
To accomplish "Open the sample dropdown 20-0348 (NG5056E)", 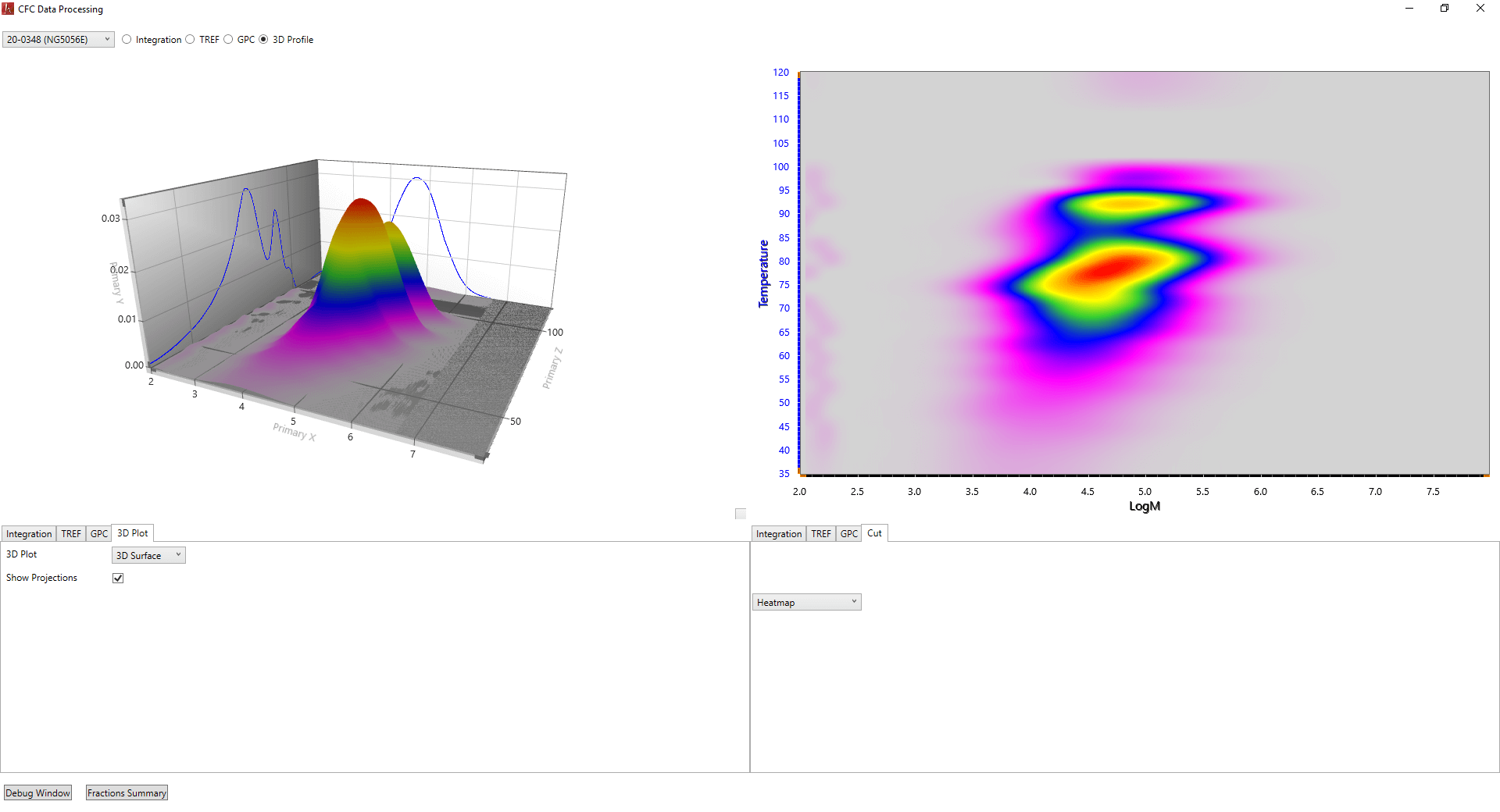I will coord(59,40).
